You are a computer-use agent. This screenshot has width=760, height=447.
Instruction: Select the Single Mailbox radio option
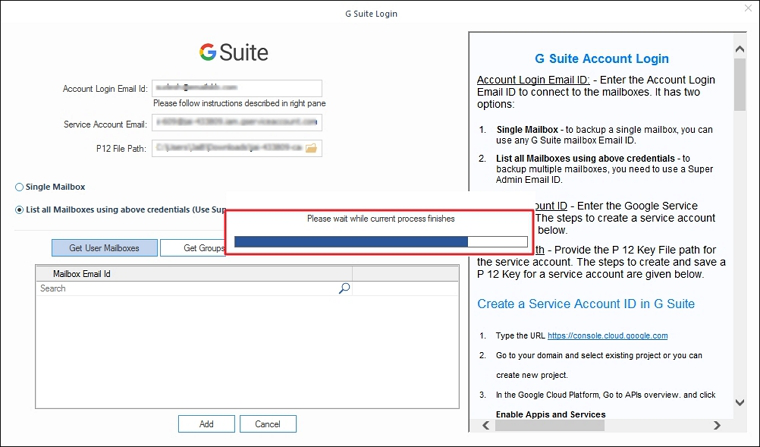click(x=19, y=187)
